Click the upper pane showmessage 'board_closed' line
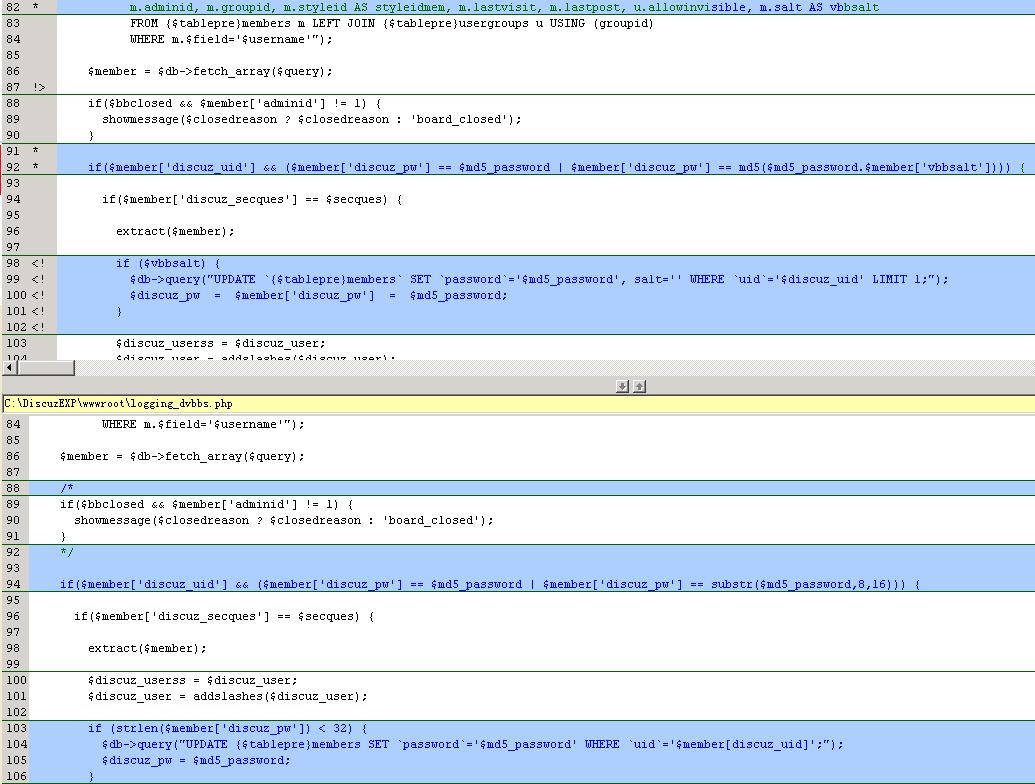The height and width of the screenshot is (784, 1035). click(312, 119)
